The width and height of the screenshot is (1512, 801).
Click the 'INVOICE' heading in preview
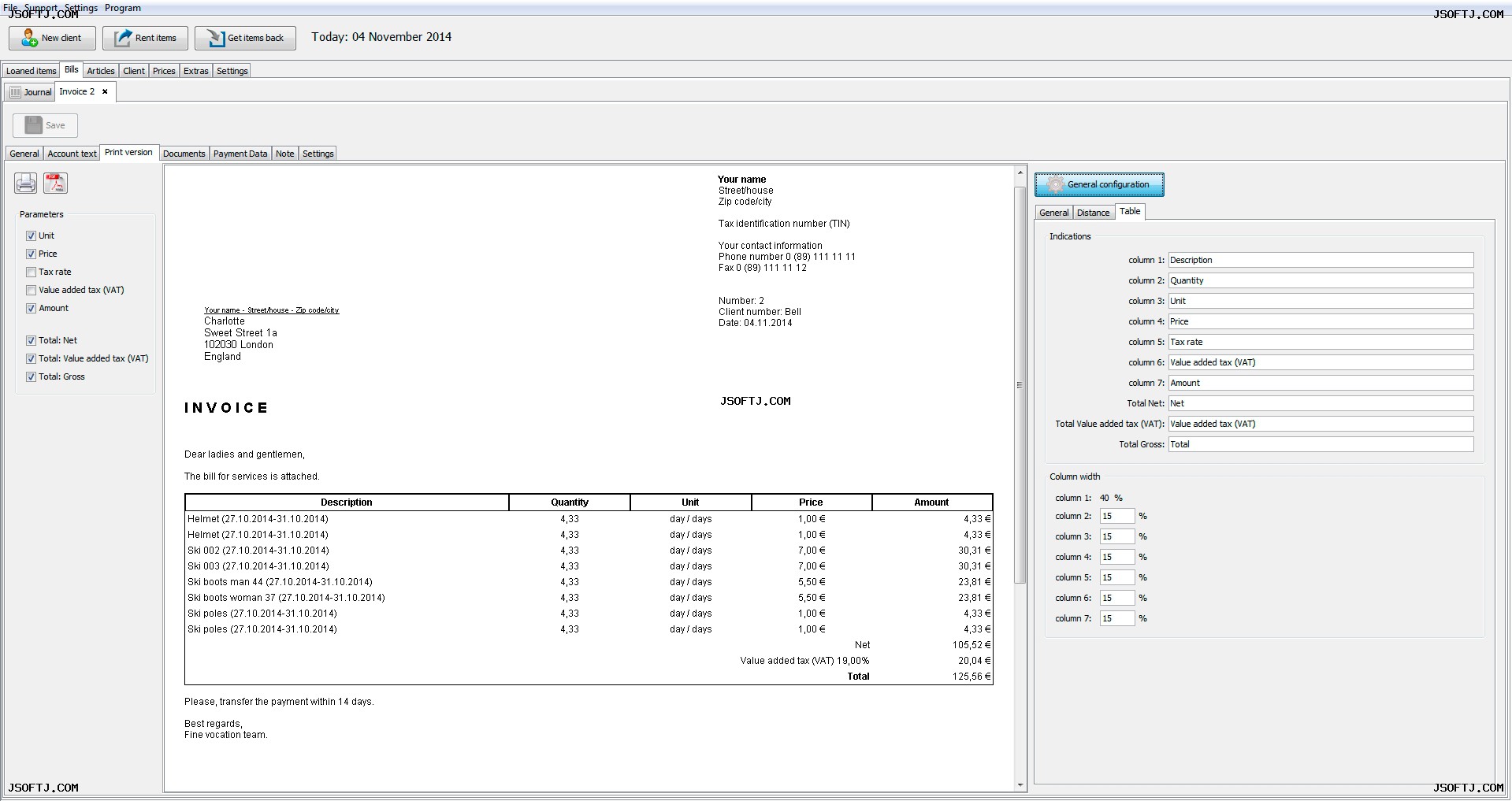[x=226, y=408]
